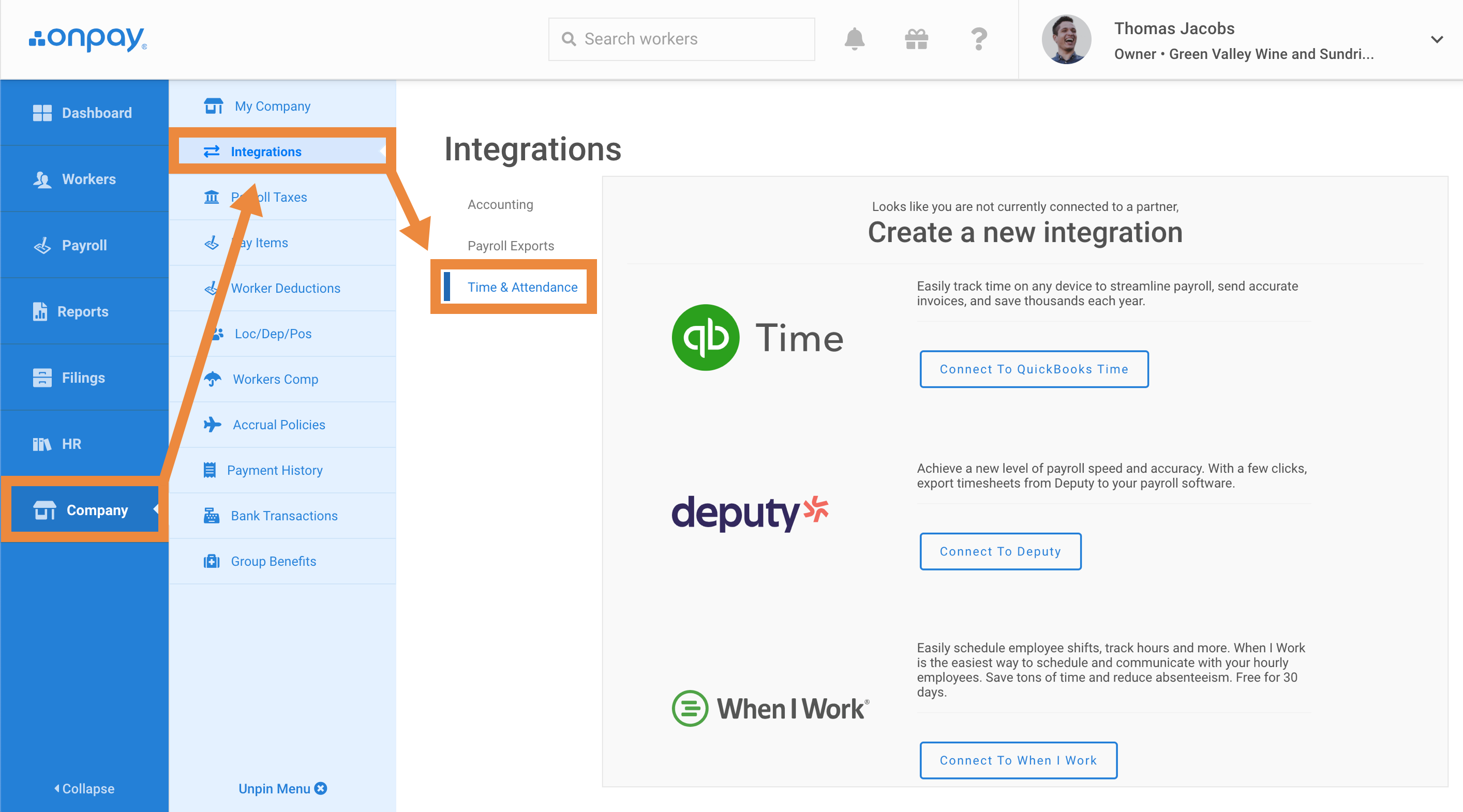Click Connect To Deputy button
Viewport: 1463px width, 812px height.
pos(1000,551)
